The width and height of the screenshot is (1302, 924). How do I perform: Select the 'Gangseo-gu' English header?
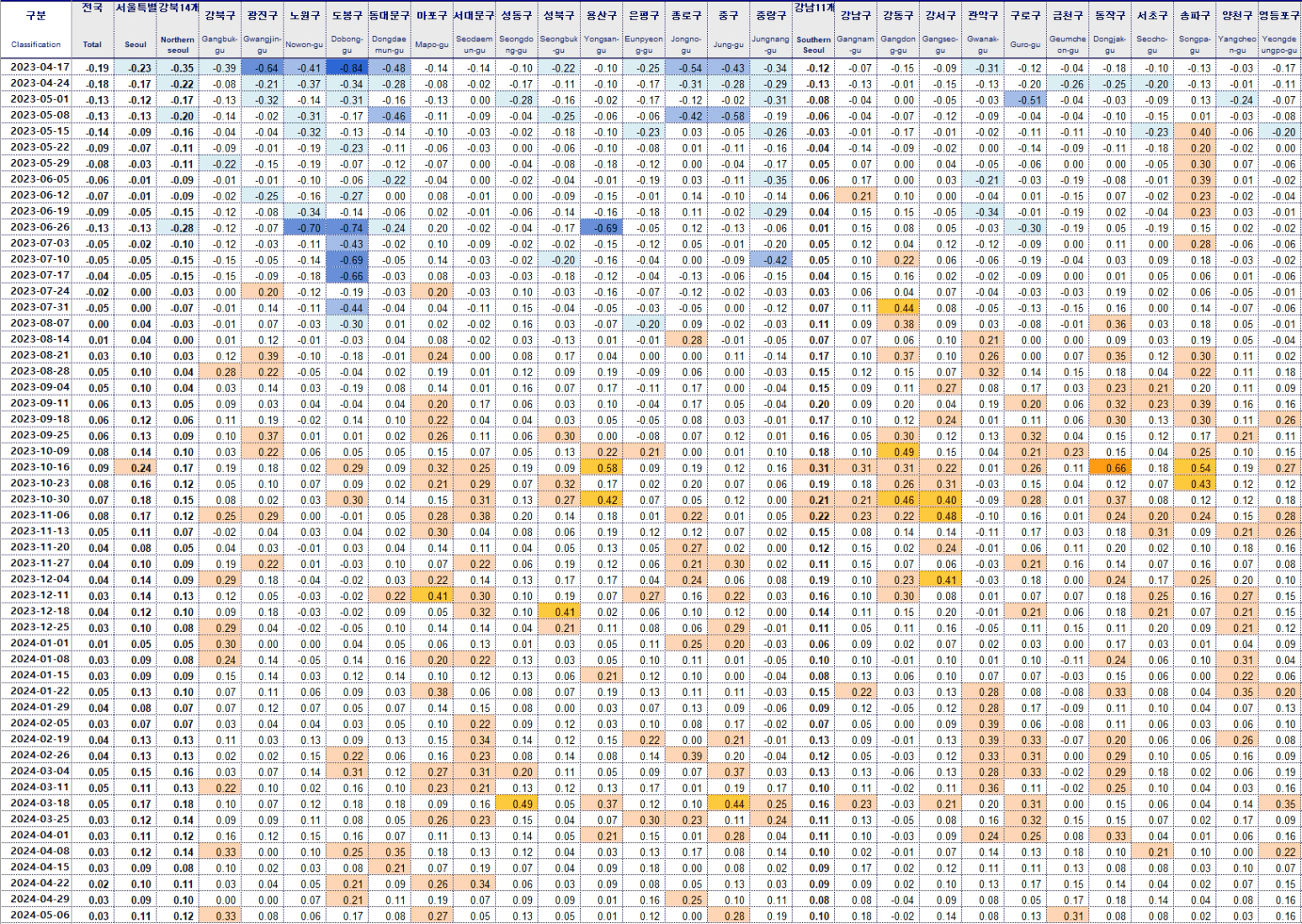click(940, 45)
